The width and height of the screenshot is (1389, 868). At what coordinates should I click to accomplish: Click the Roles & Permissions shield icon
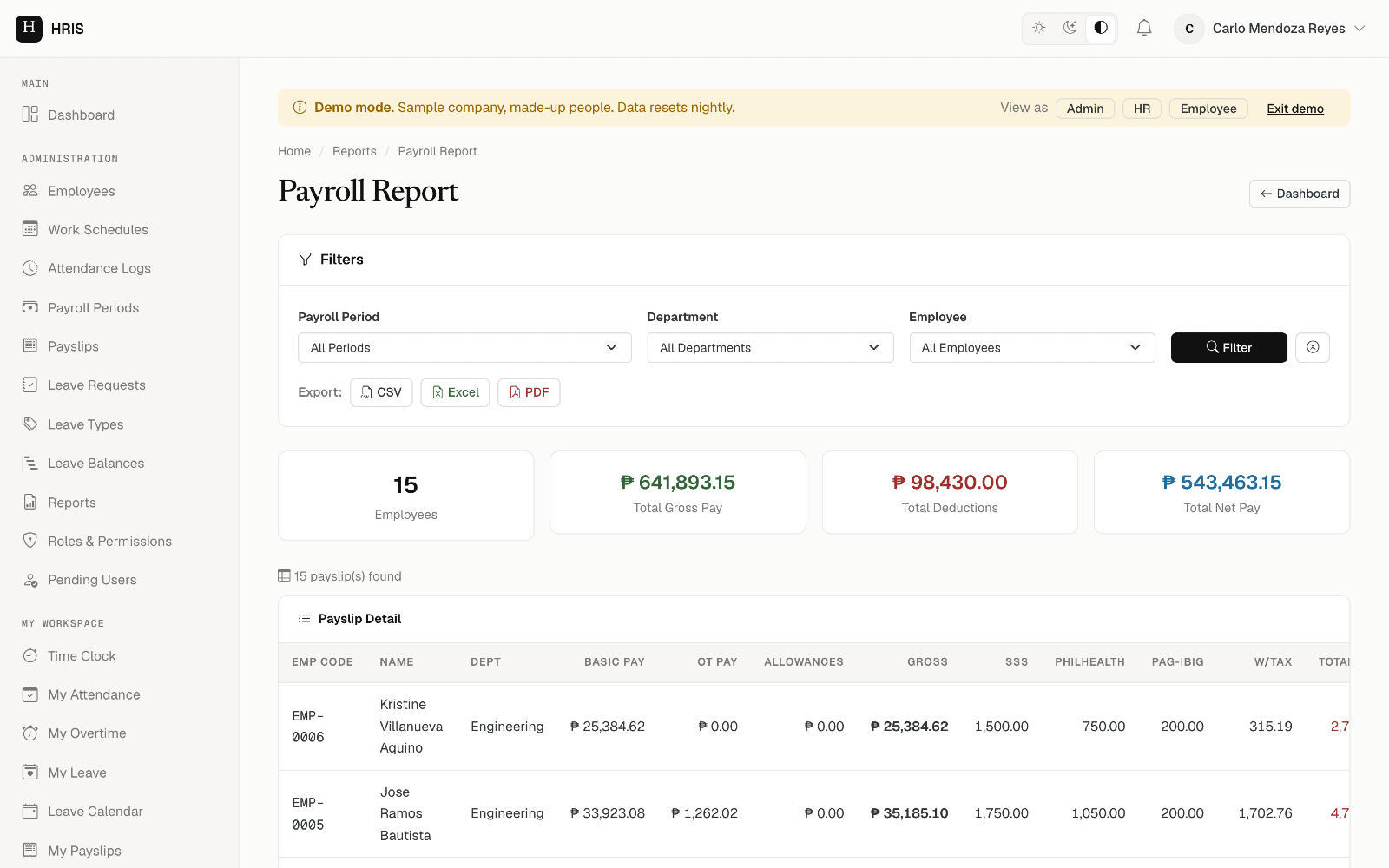point(30,541)
